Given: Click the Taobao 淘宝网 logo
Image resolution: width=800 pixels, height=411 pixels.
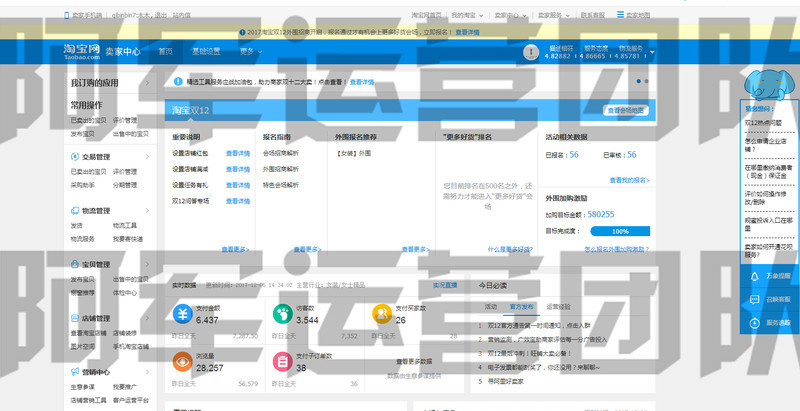Looking at the screenshot, I should click(82, 52).
